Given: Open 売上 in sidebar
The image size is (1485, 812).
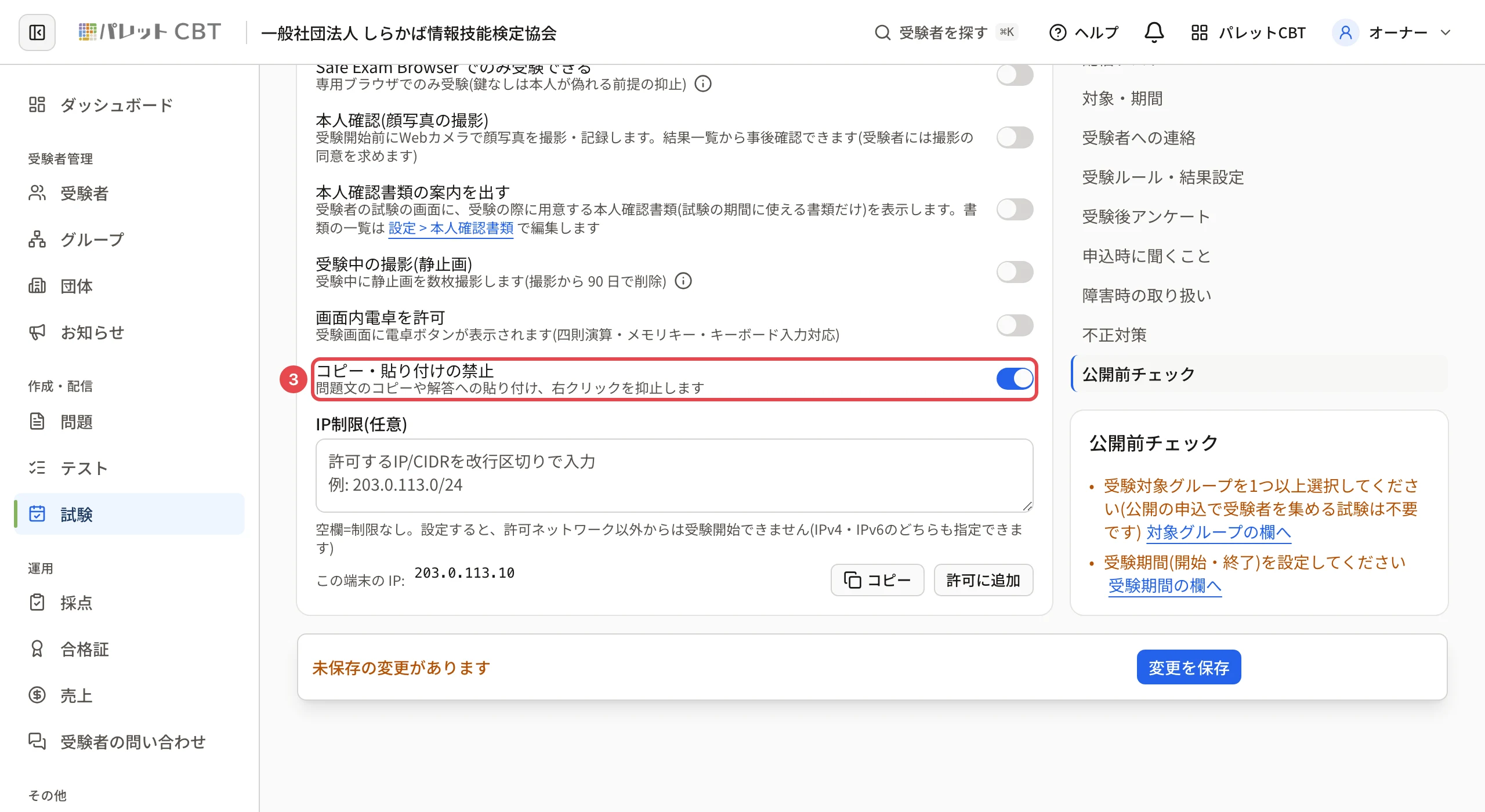Looking at the screenshot, I should click(x=129, y=695).
